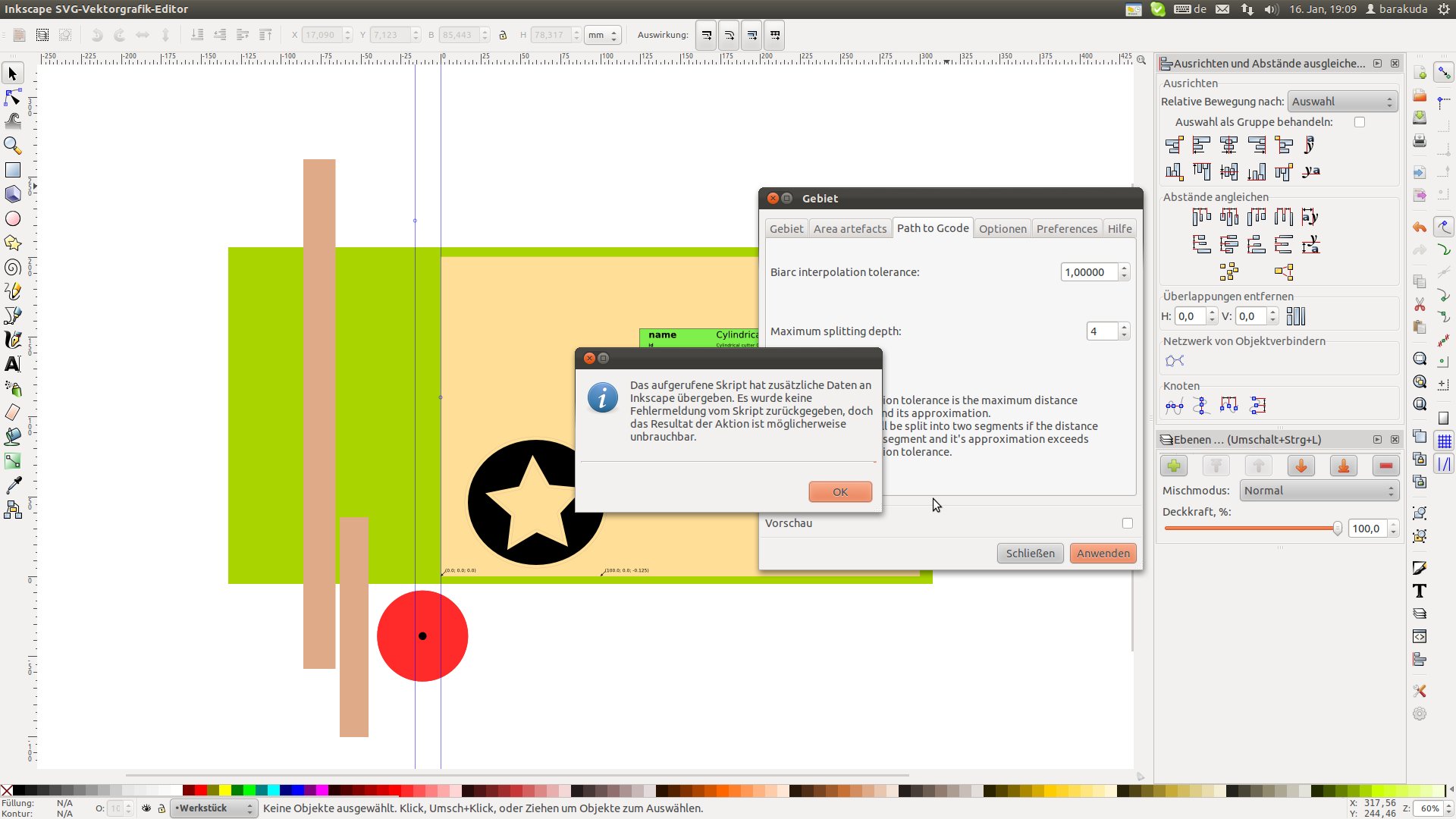Switch to the Area artefacts tab
Screen dimensions: 1456x819
point(849,228)
